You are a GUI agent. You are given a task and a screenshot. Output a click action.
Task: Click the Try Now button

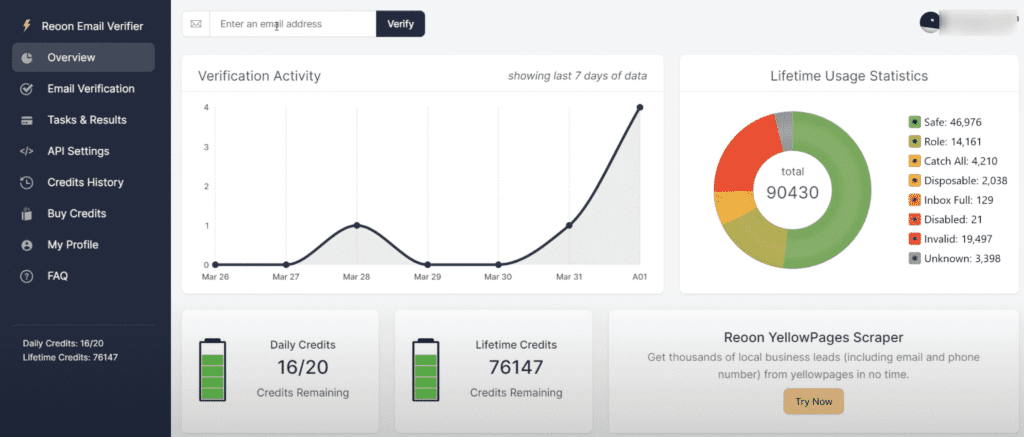[813, 401]
